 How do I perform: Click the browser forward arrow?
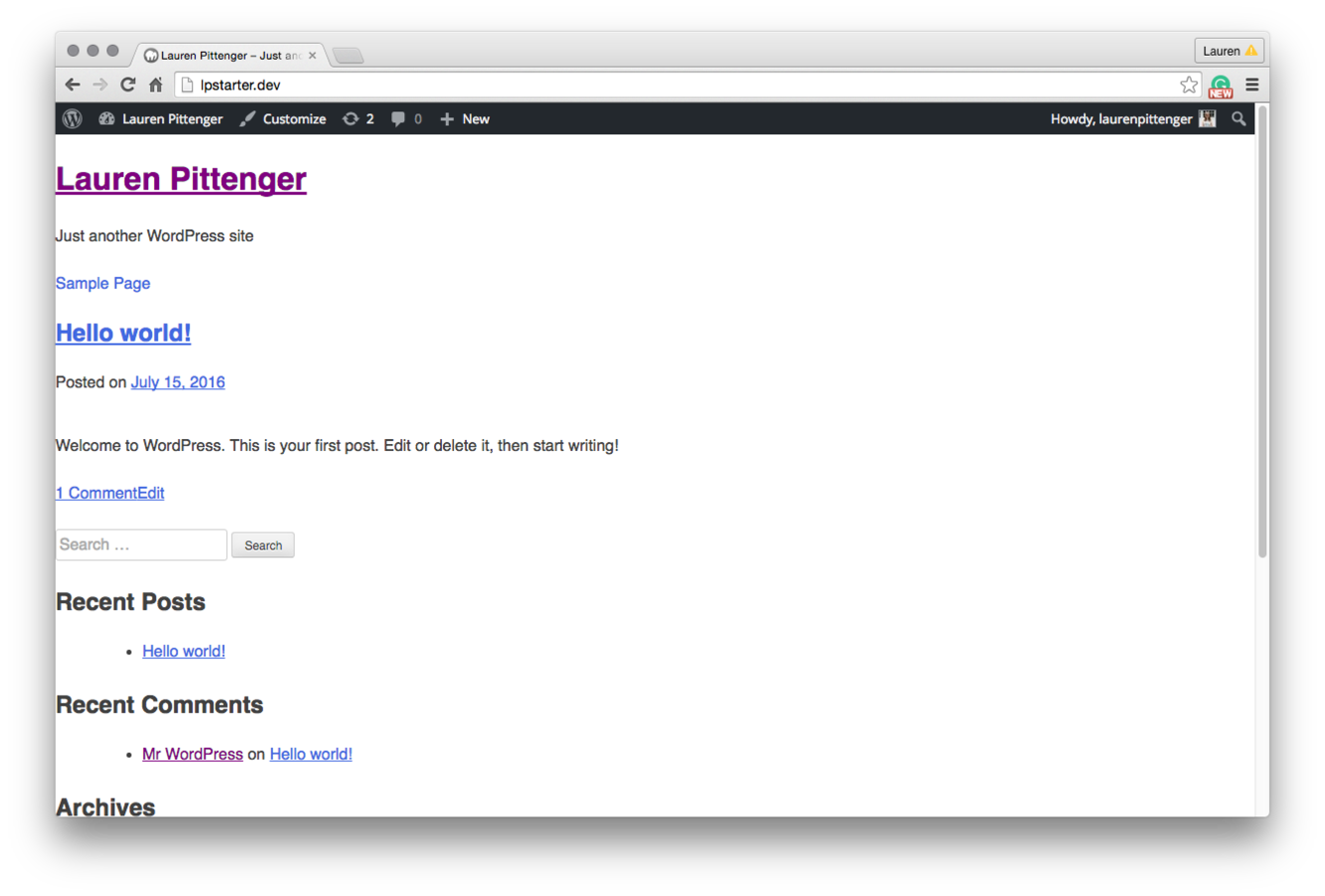coord(100,85)
